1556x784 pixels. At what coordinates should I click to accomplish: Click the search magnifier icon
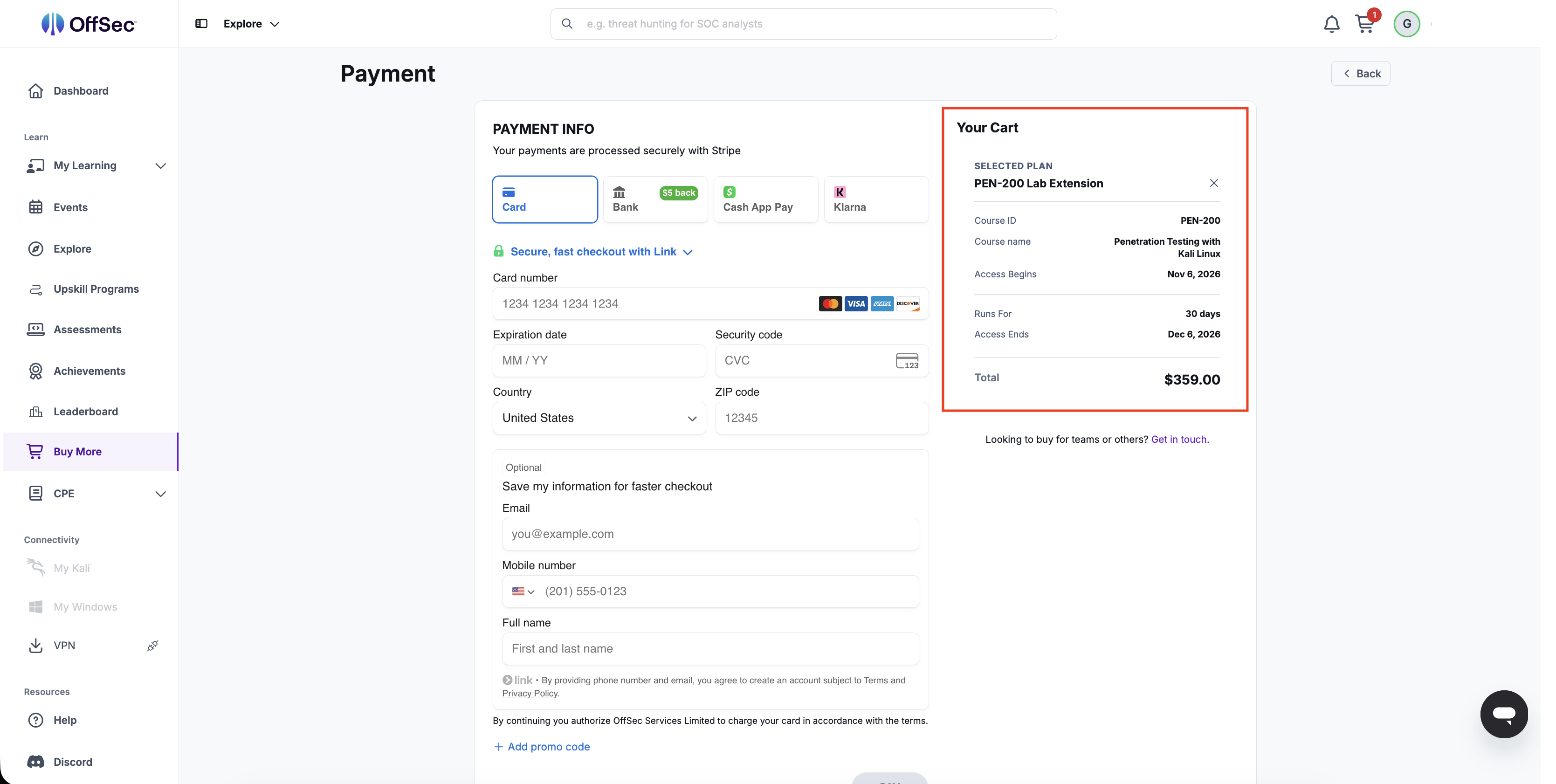coord(566,24)
